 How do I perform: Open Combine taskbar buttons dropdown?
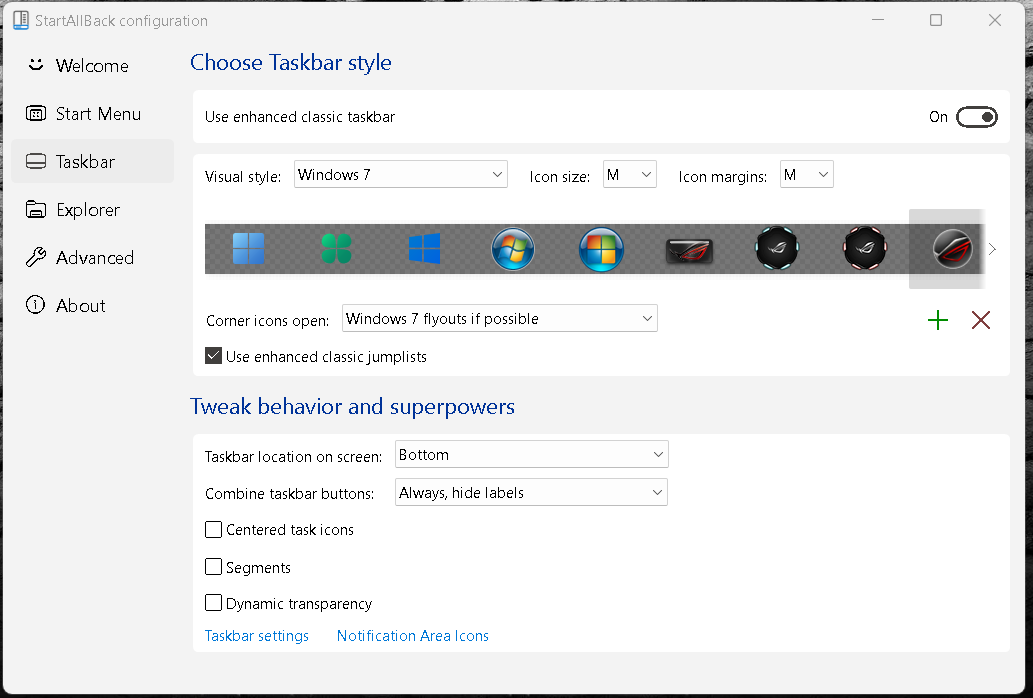click(x=531, y=493)
